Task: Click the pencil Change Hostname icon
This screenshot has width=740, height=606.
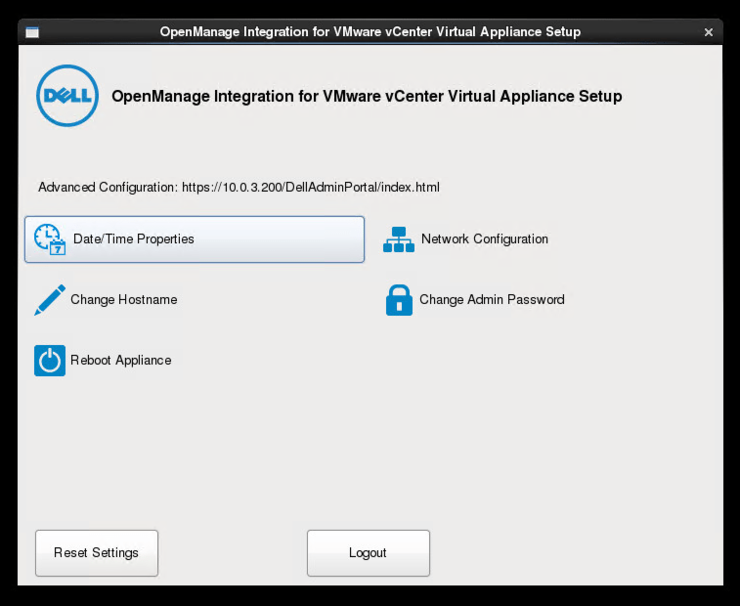Action: tap(50, 300)
